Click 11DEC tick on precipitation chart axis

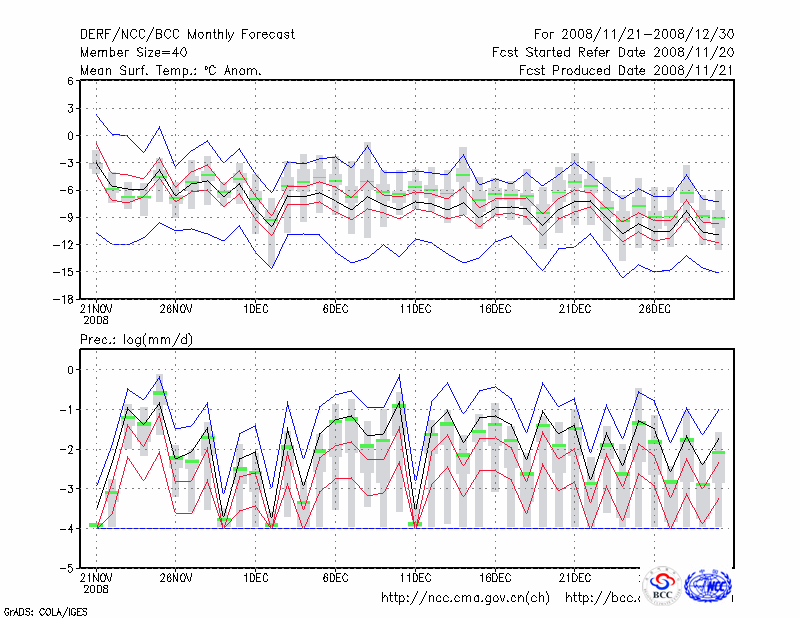click(415, 578)
